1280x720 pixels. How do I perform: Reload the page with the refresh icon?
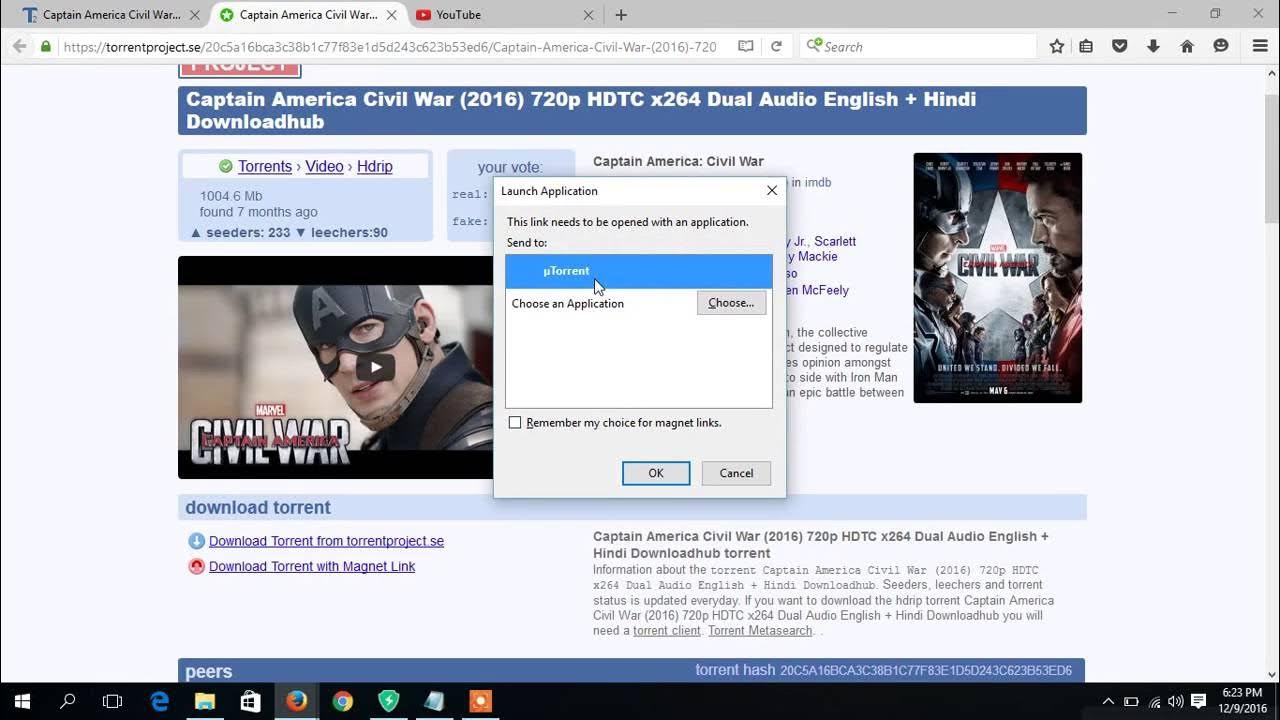point(776,46)
